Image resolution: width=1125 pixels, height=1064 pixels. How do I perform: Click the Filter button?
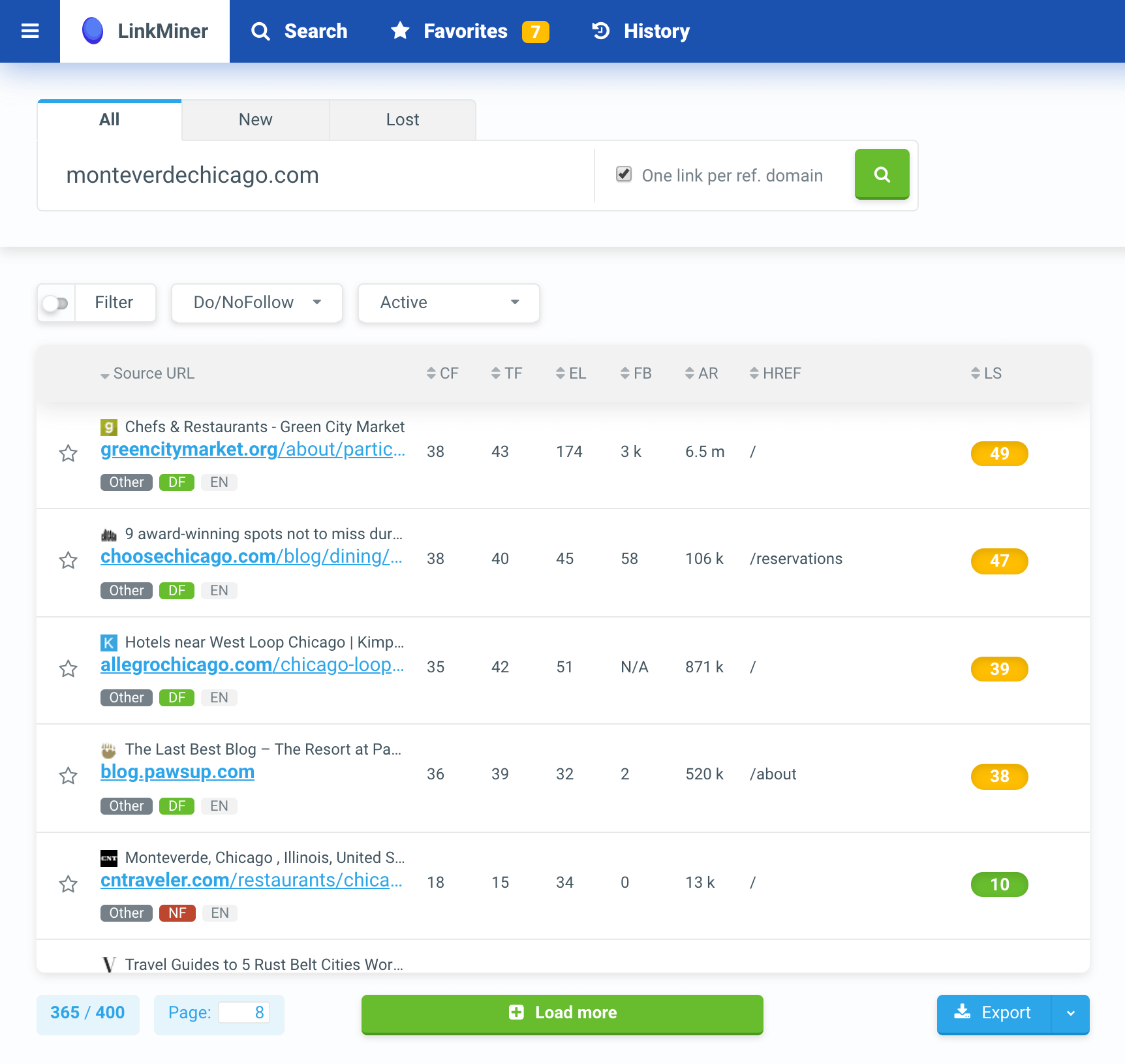[114, 303]
